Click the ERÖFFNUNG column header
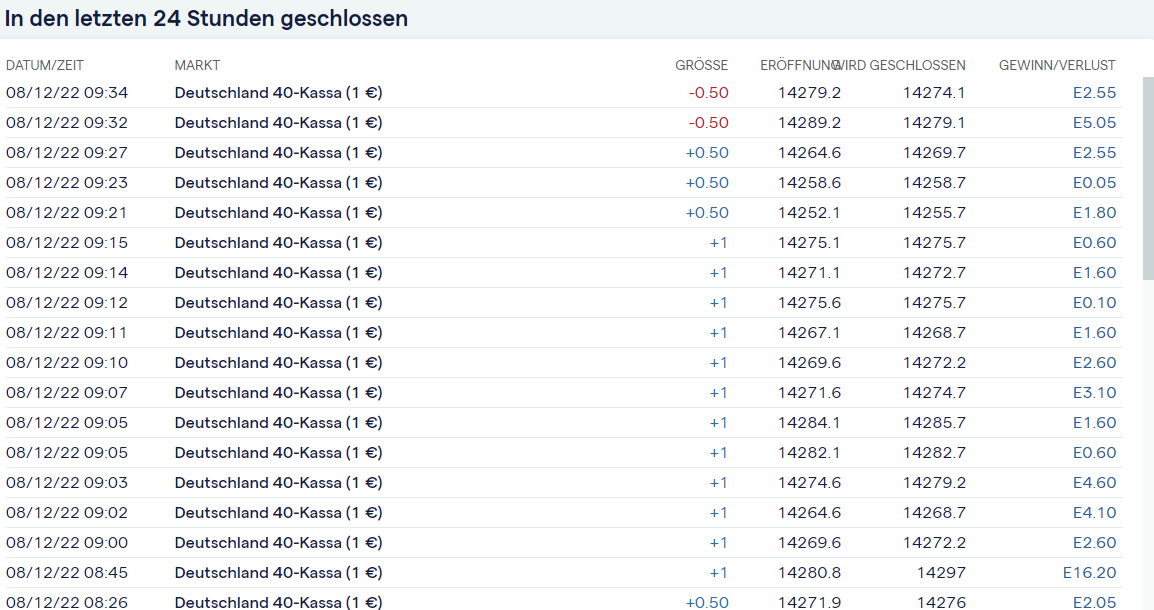 point(798,65)
